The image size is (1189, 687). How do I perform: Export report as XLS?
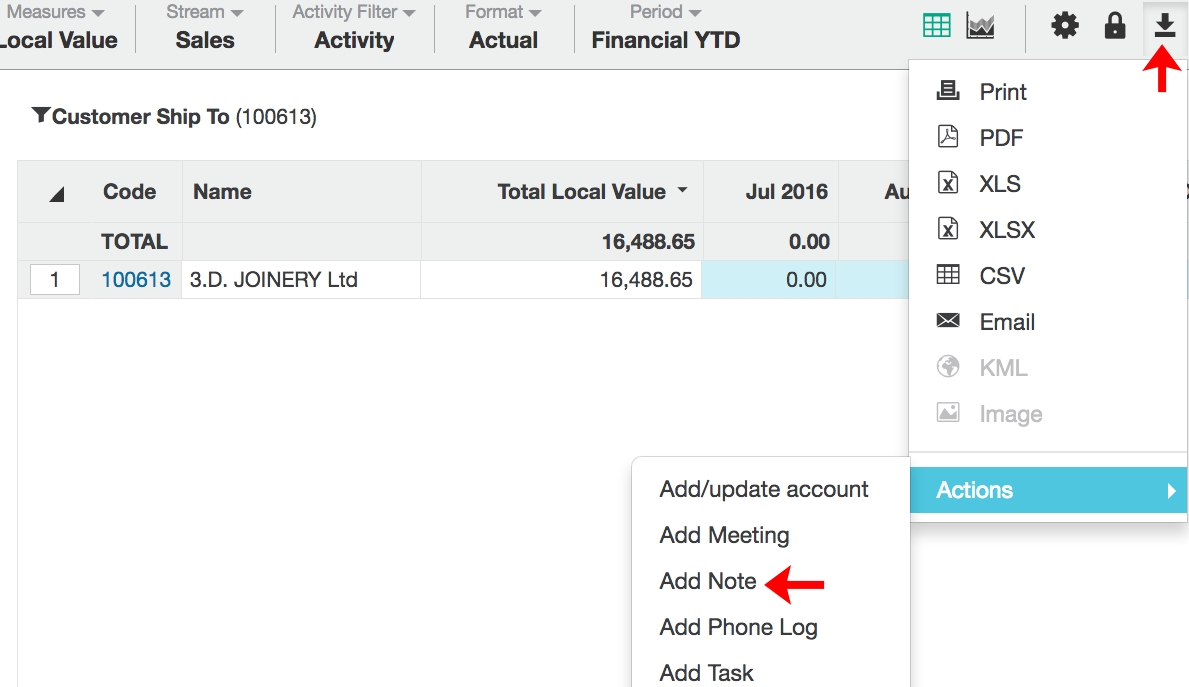pyautogui.click(x=999, y=184)
